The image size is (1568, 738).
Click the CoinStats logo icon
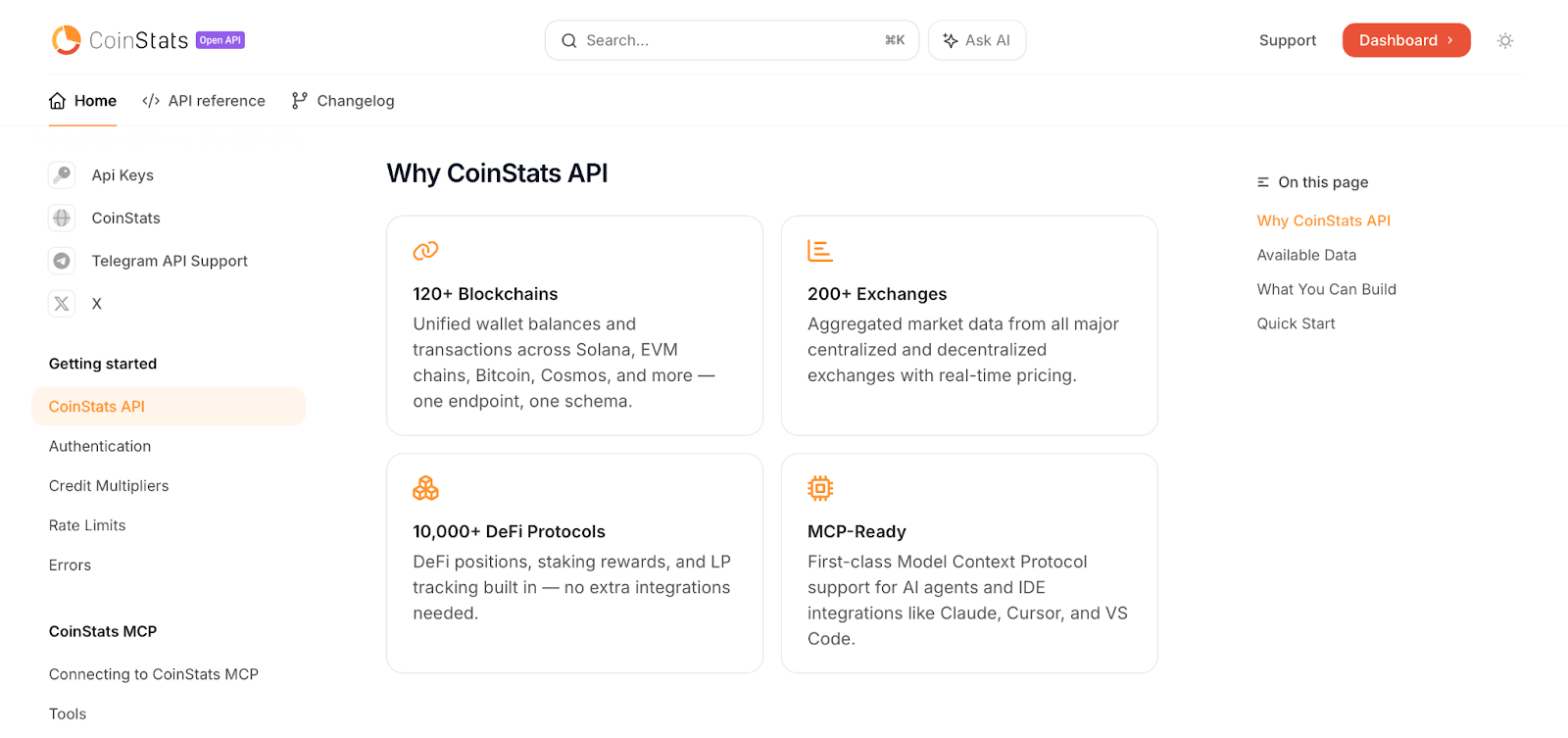click(x=67, y=40)
